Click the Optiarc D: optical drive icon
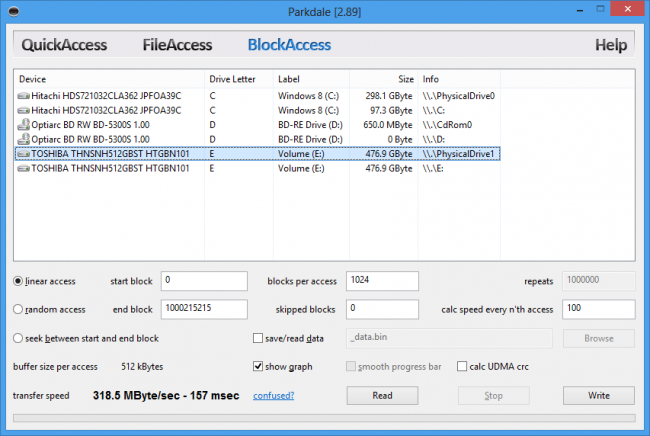The image size is (650, 436). coord(24,140)
